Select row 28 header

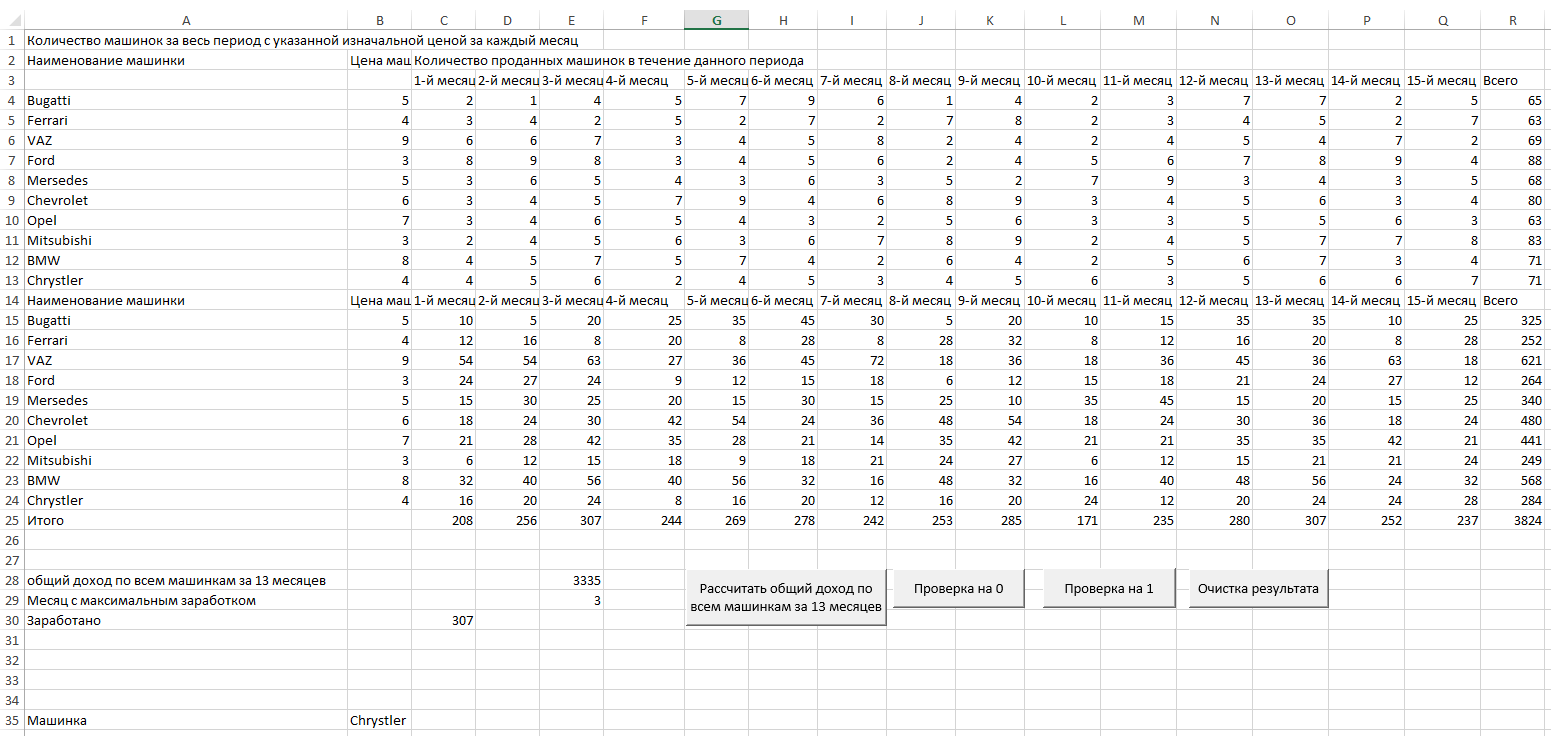[x=12, y=580]
